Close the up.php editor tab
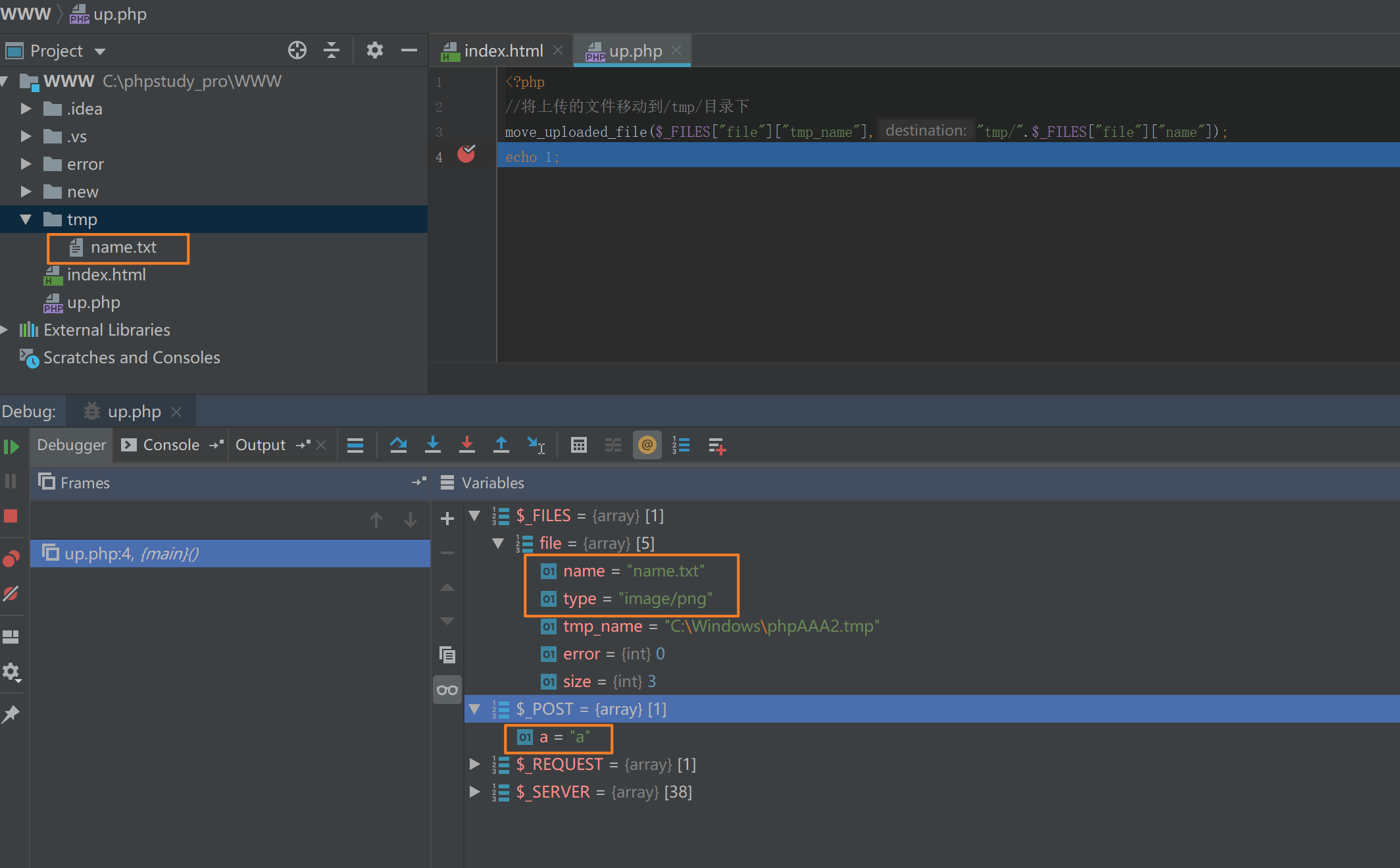The image size is (1400, 868). pyautogui.click(x=676, y=50)
